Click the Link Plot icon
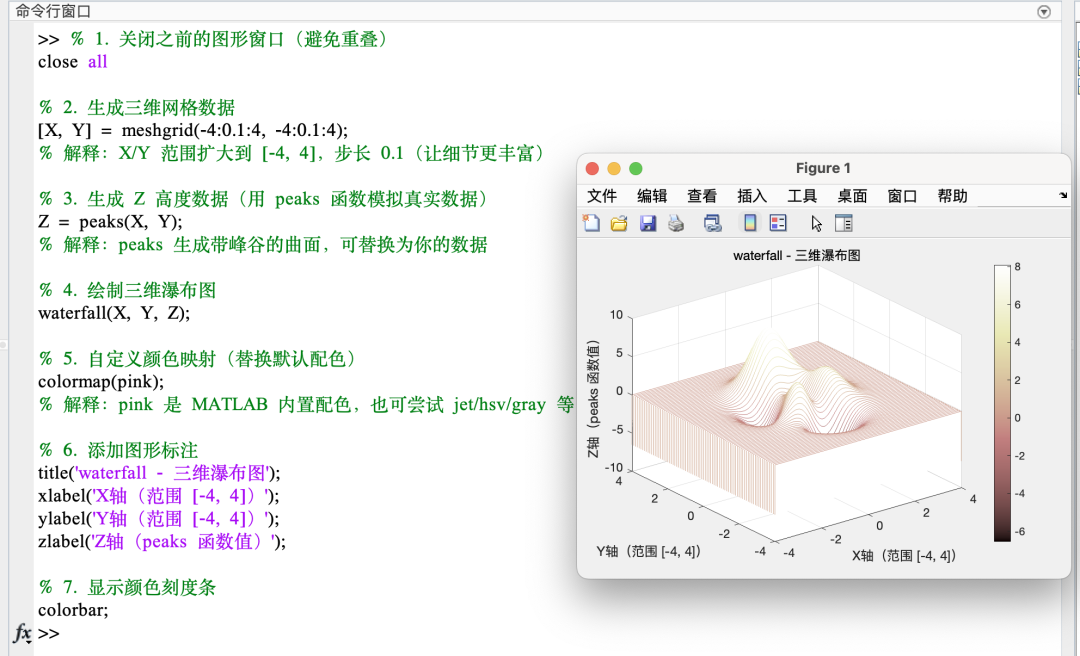Image resolution: width=1080 pixels, height=656 pixels. [712, 223]
